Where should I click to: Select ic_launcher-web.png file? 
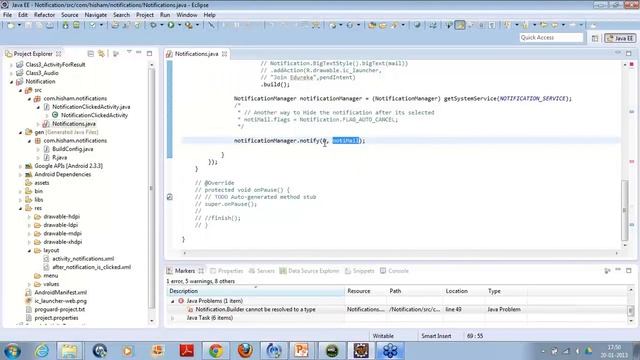[x=60, y=301]
